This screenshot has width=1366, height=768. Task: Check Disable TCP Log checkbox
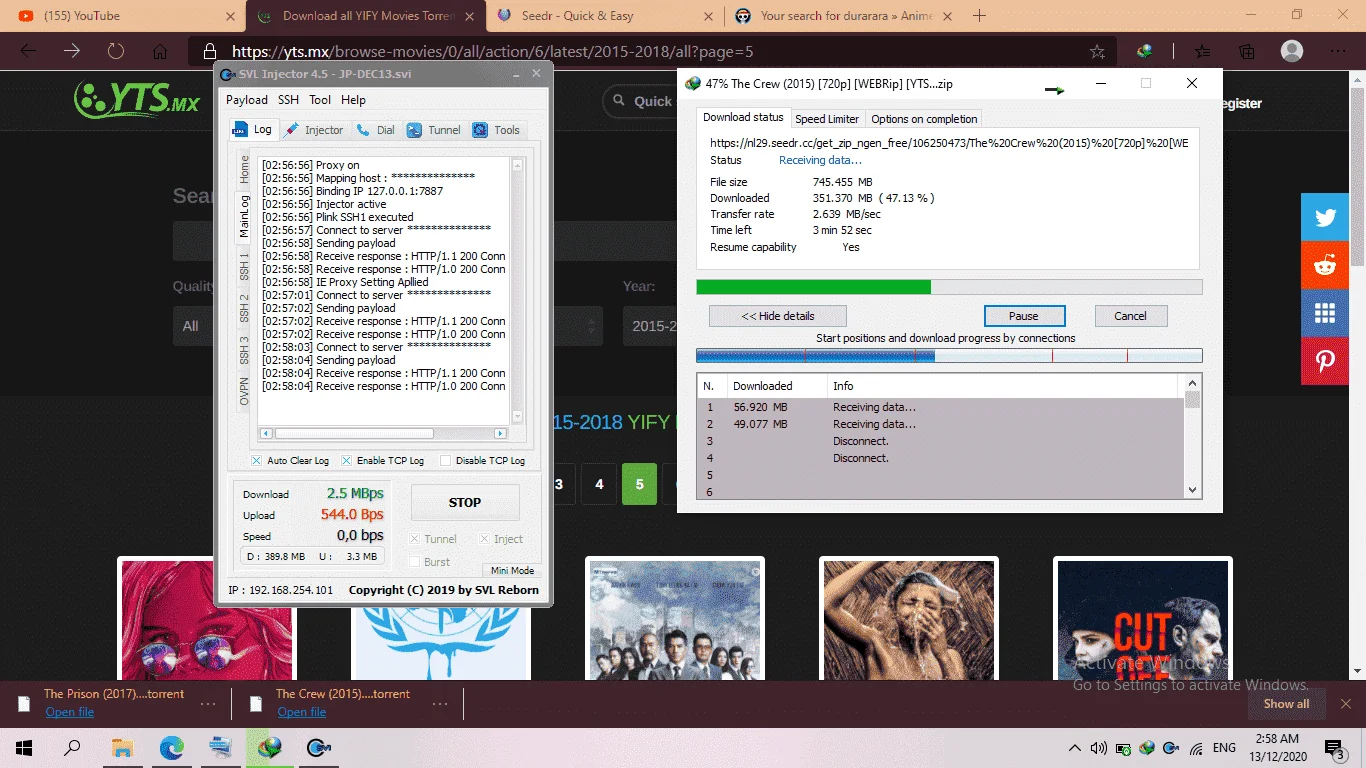445,461
